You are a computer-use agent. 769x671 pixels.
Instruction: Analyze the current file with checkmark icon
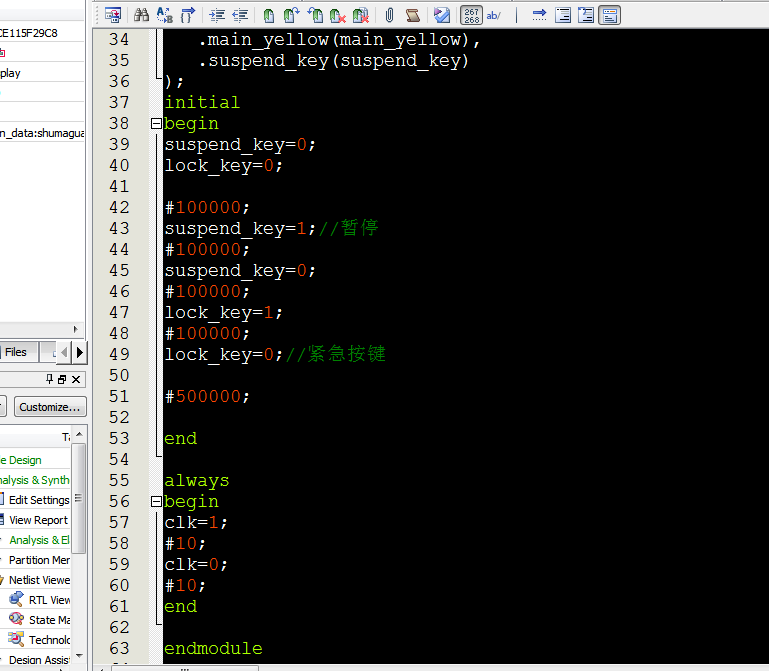[442, 15]
